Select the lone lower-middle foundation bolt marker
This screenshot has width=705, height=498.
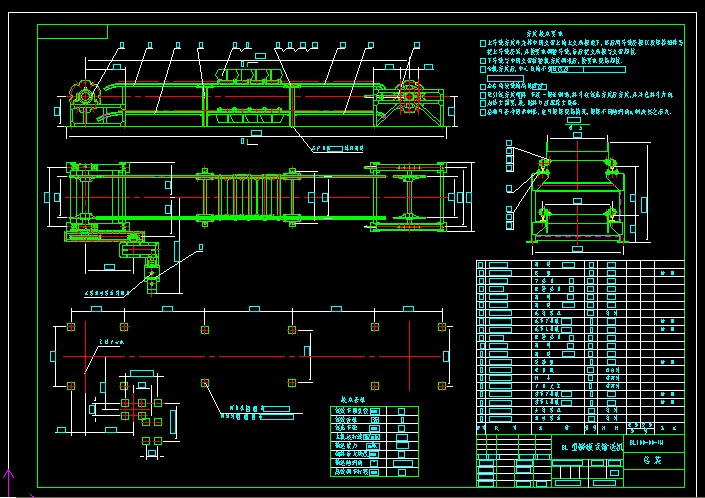point(205,383)
